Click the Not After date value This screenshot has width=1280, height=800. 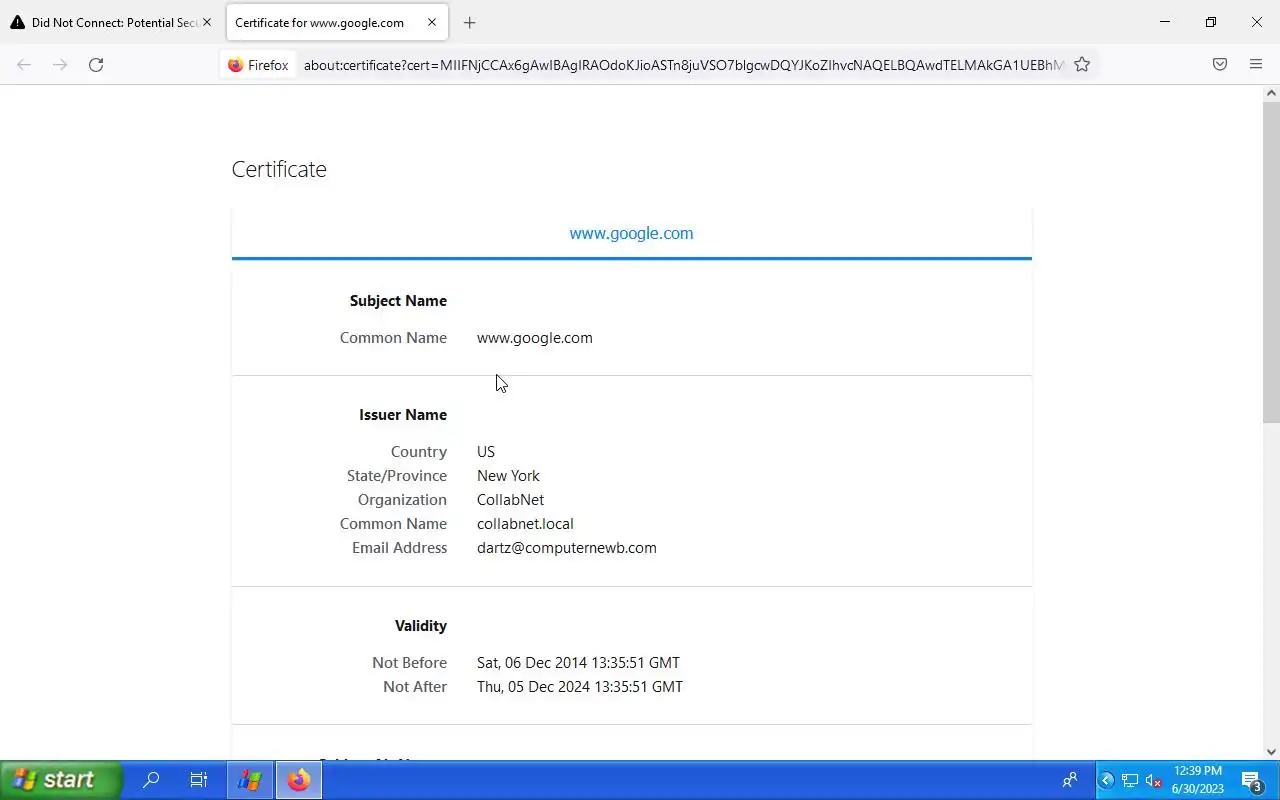(x=580, y=687)
